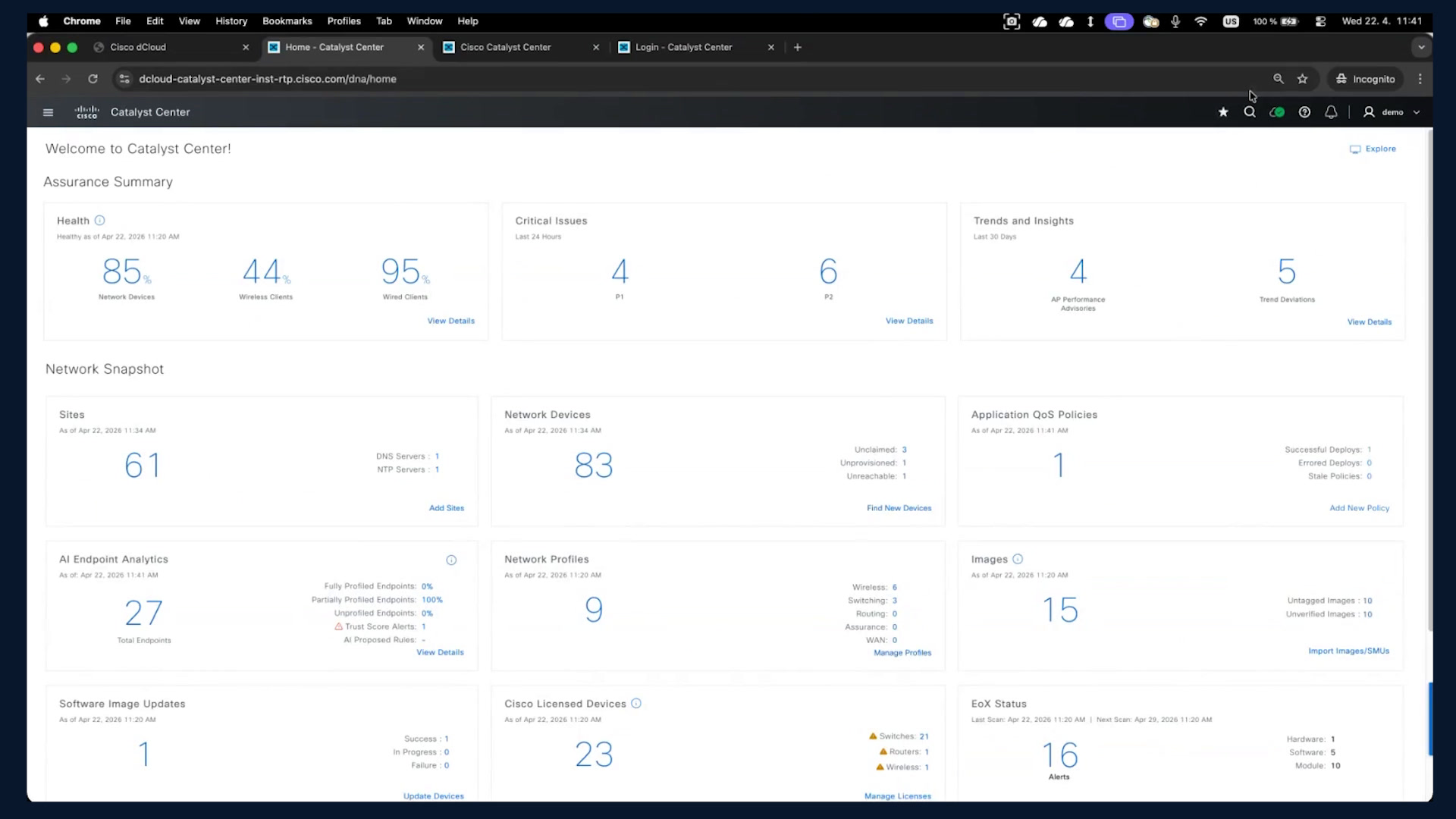Show Health info tooltip icon

pos(99,221)
